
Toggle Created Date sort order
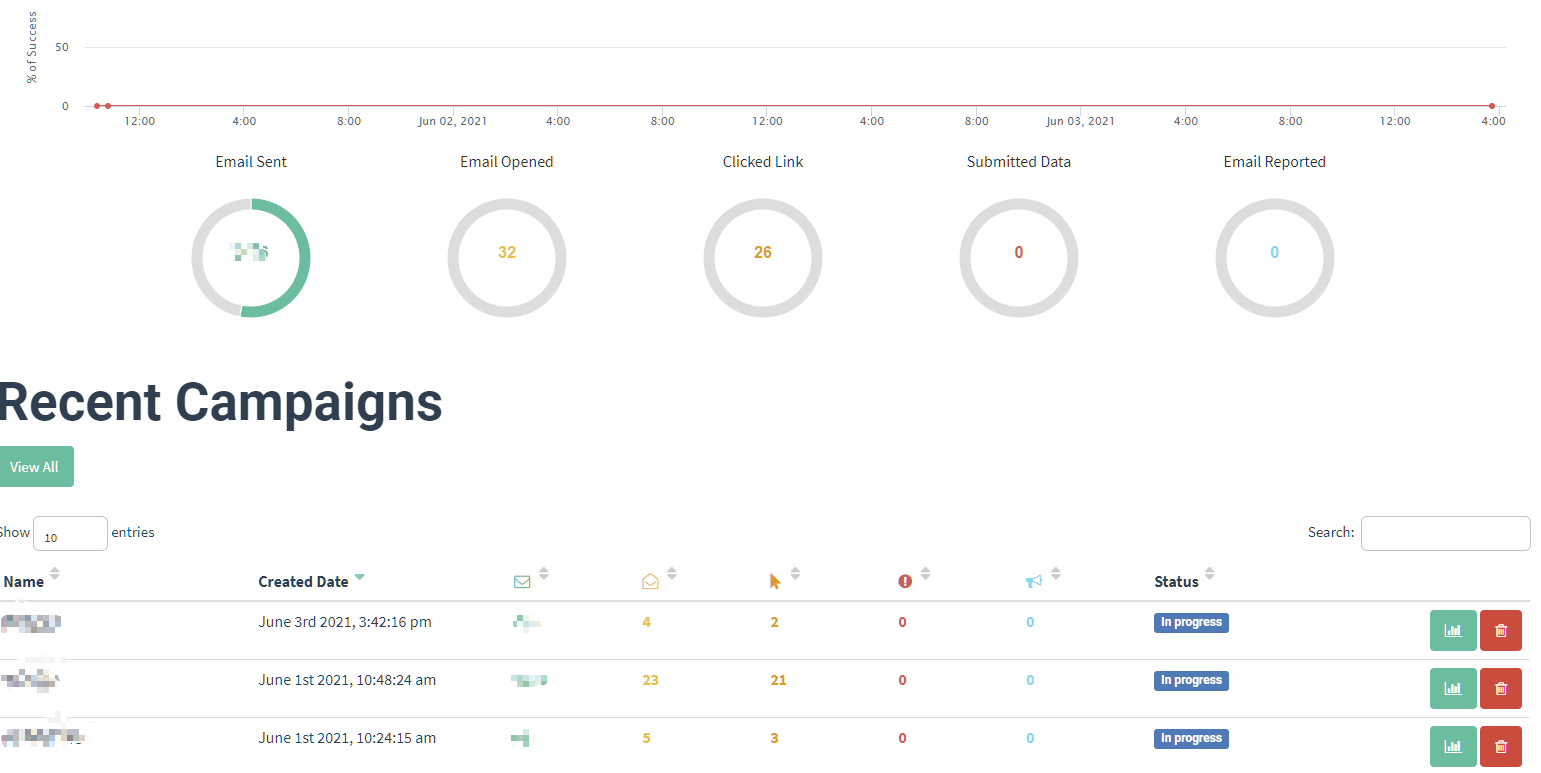(x=303, y=581)
